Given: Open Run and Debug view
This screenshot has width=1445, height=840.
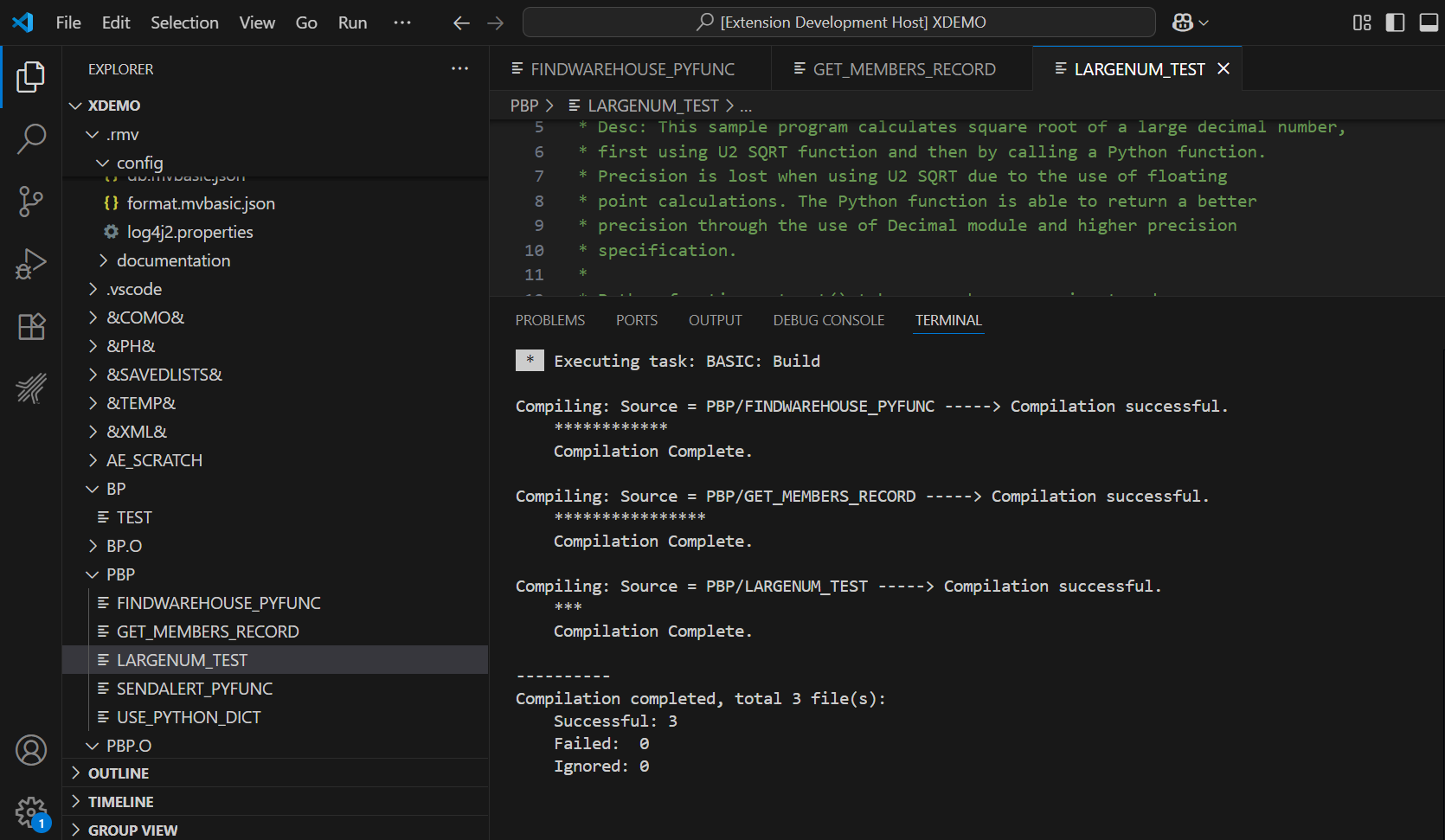Looking at the screenshot, I should tap(31, 264).
